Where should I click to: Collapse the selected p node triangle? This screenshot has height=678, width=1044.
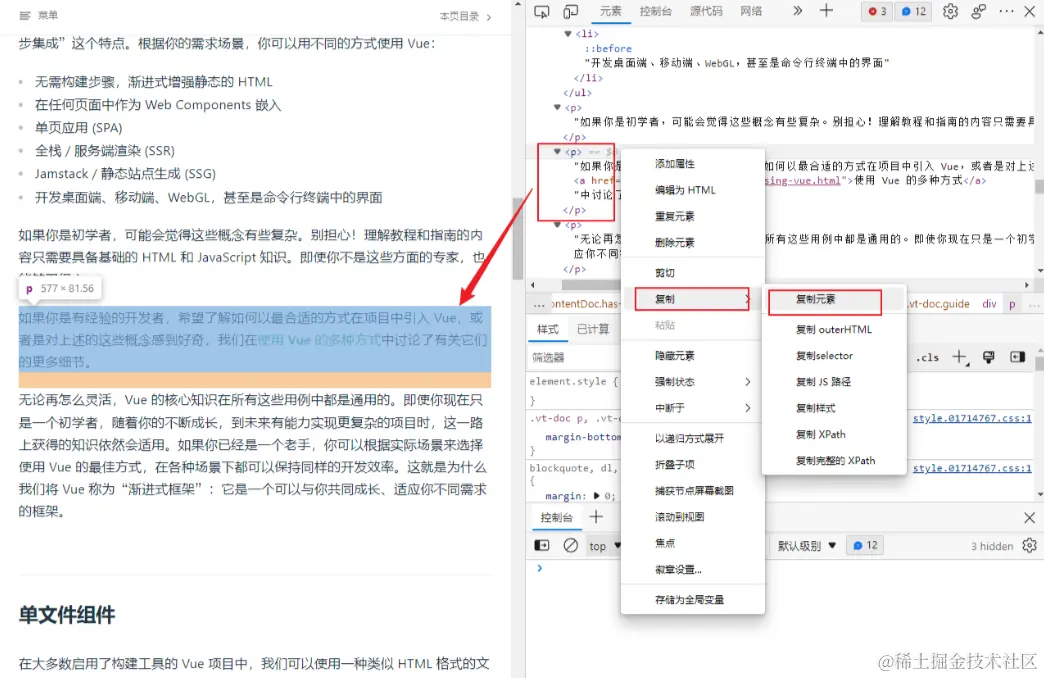tap(557, 152)
